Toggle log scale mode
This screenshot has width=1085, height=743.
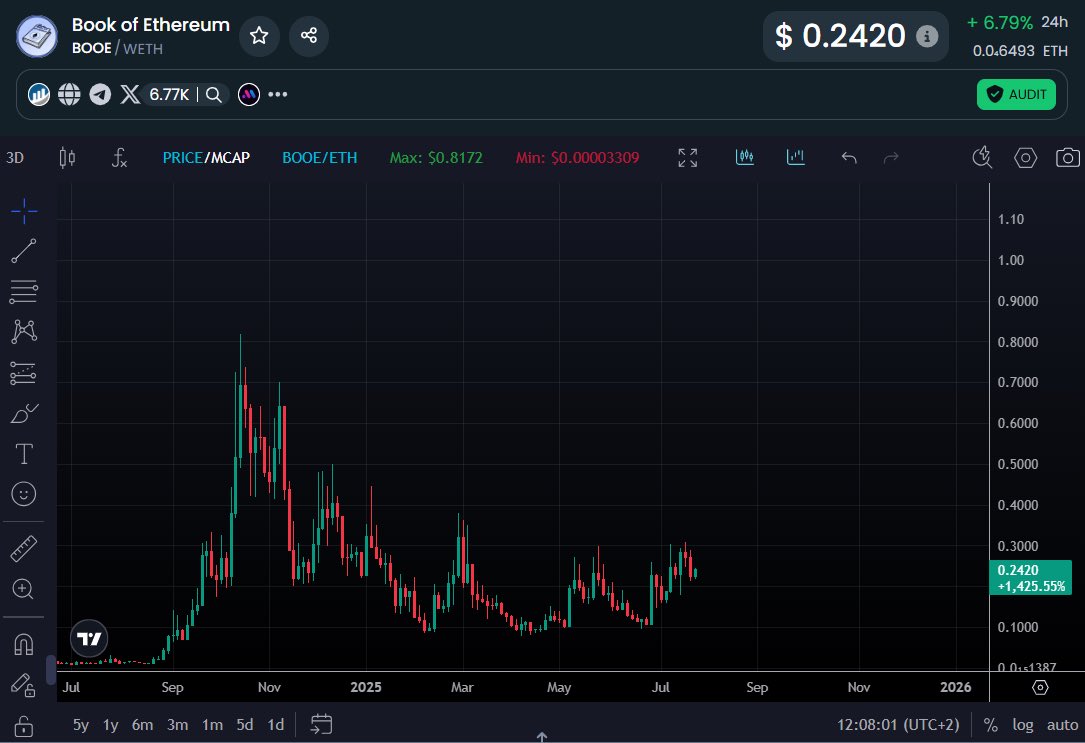1023,724
